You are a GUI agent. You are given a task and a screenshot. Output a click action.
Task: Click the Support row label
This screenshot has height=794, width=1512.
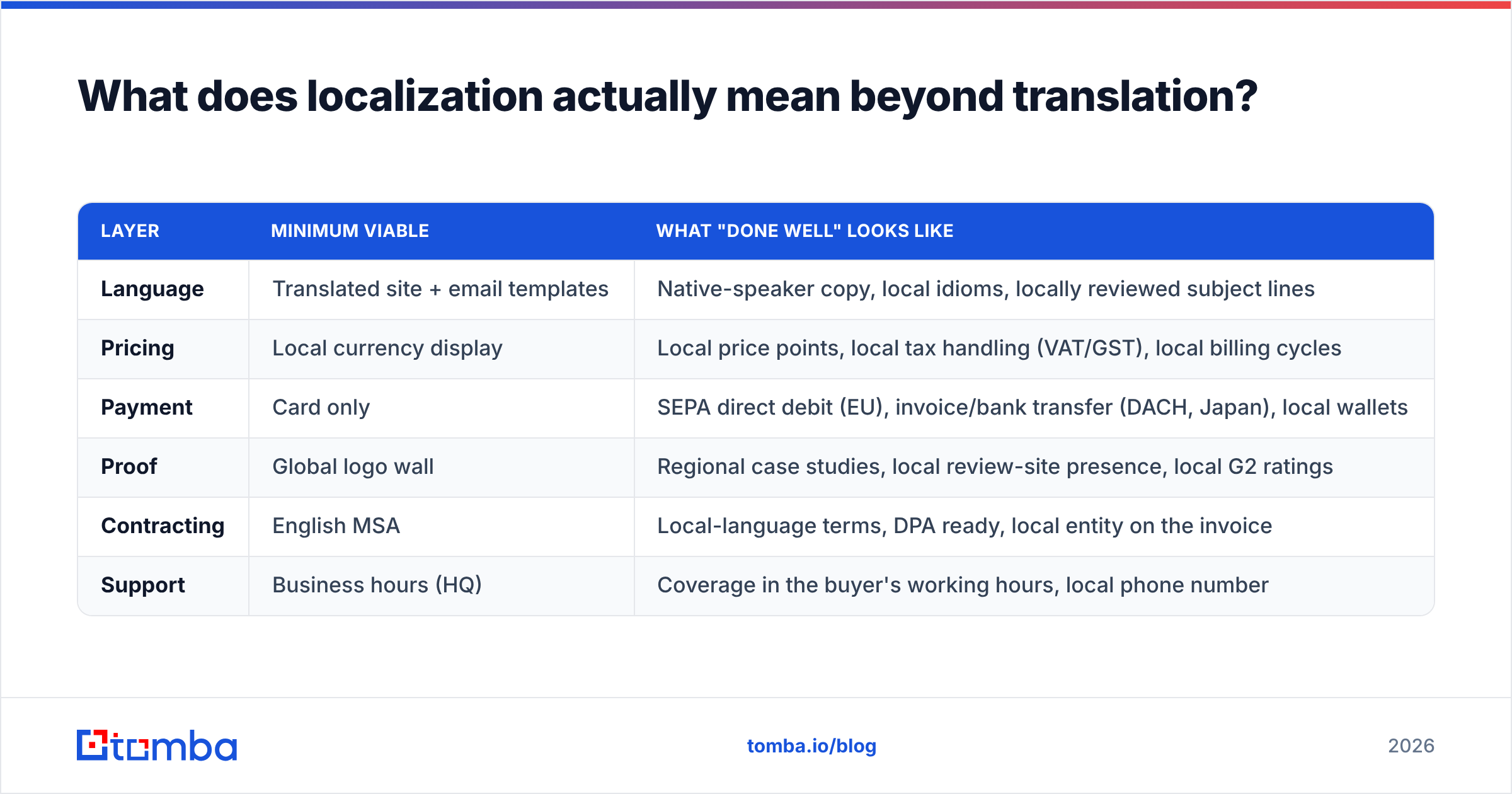pyautogui.click(x=143, y=585)
